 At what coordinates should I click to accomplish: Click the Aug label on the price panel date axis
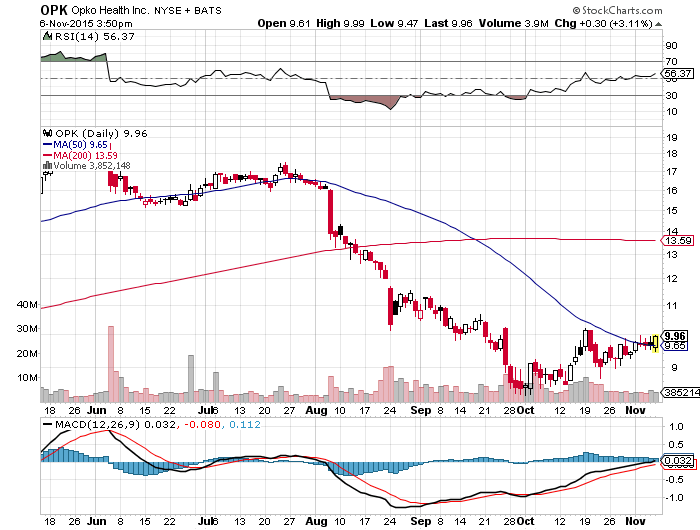[316, 410]
